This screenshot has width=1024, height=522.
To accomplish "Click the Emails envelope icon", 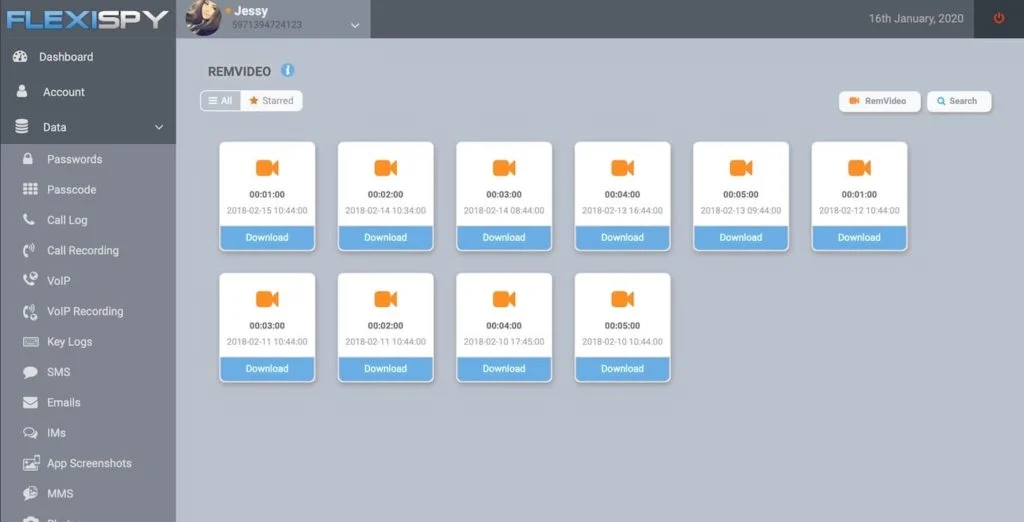I will point(30,402).
